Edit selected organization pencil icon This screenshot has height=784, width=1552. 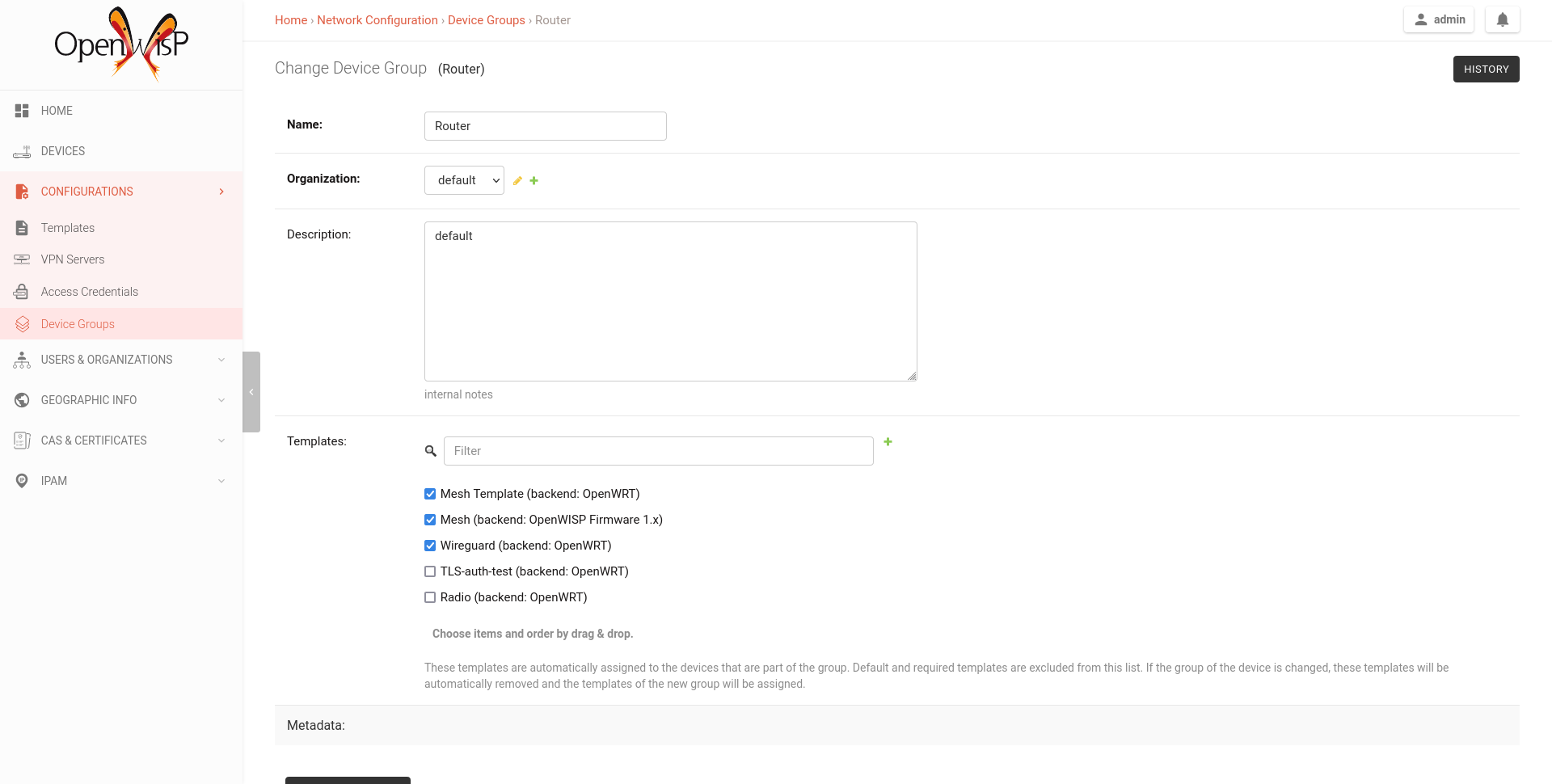pos(517,180)
